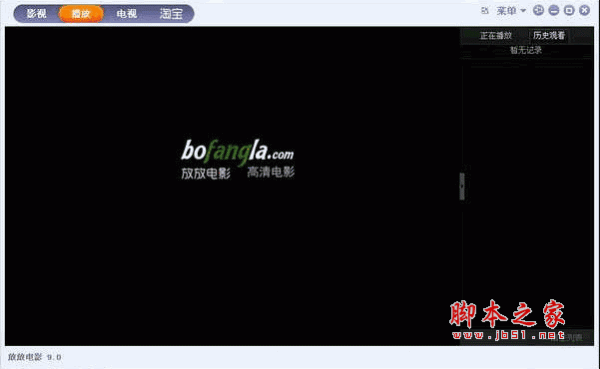The height and width of the screenshot is (369, 600).
Task: Click the 高清电影 caption text
Action: [271, 172]
